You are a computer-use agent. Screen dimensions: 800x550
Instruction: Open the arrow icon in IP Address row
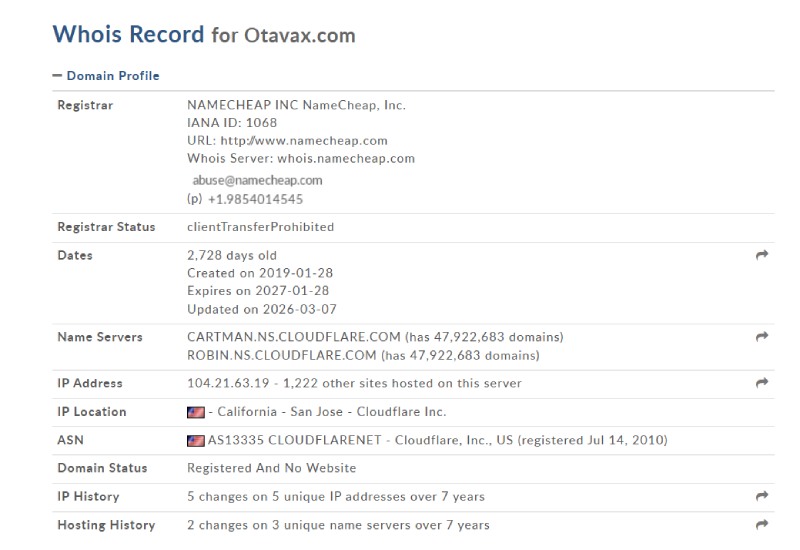(x=762, y=383)
